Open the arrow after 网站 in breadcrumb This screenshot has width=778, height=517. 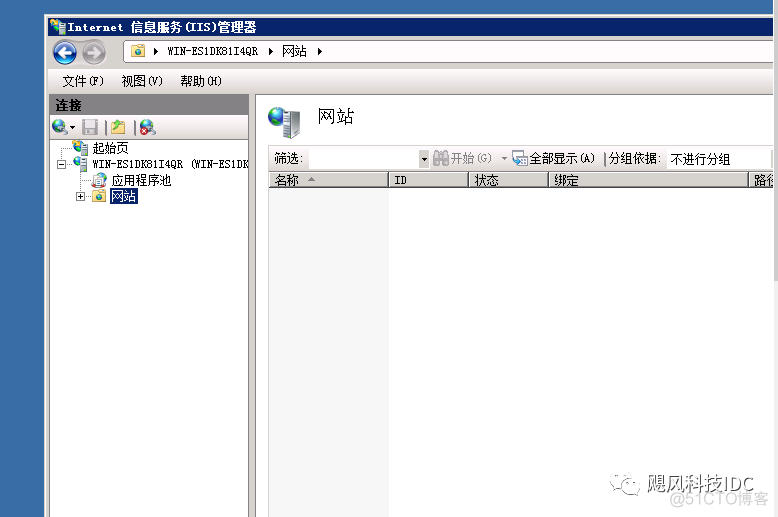coord(320,51)
